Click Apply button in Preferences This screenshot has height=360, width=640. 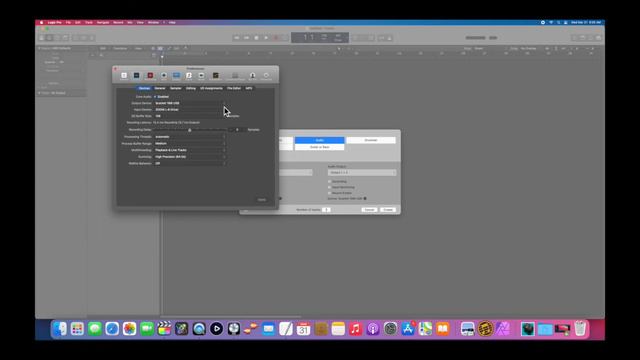coord(262,200)
